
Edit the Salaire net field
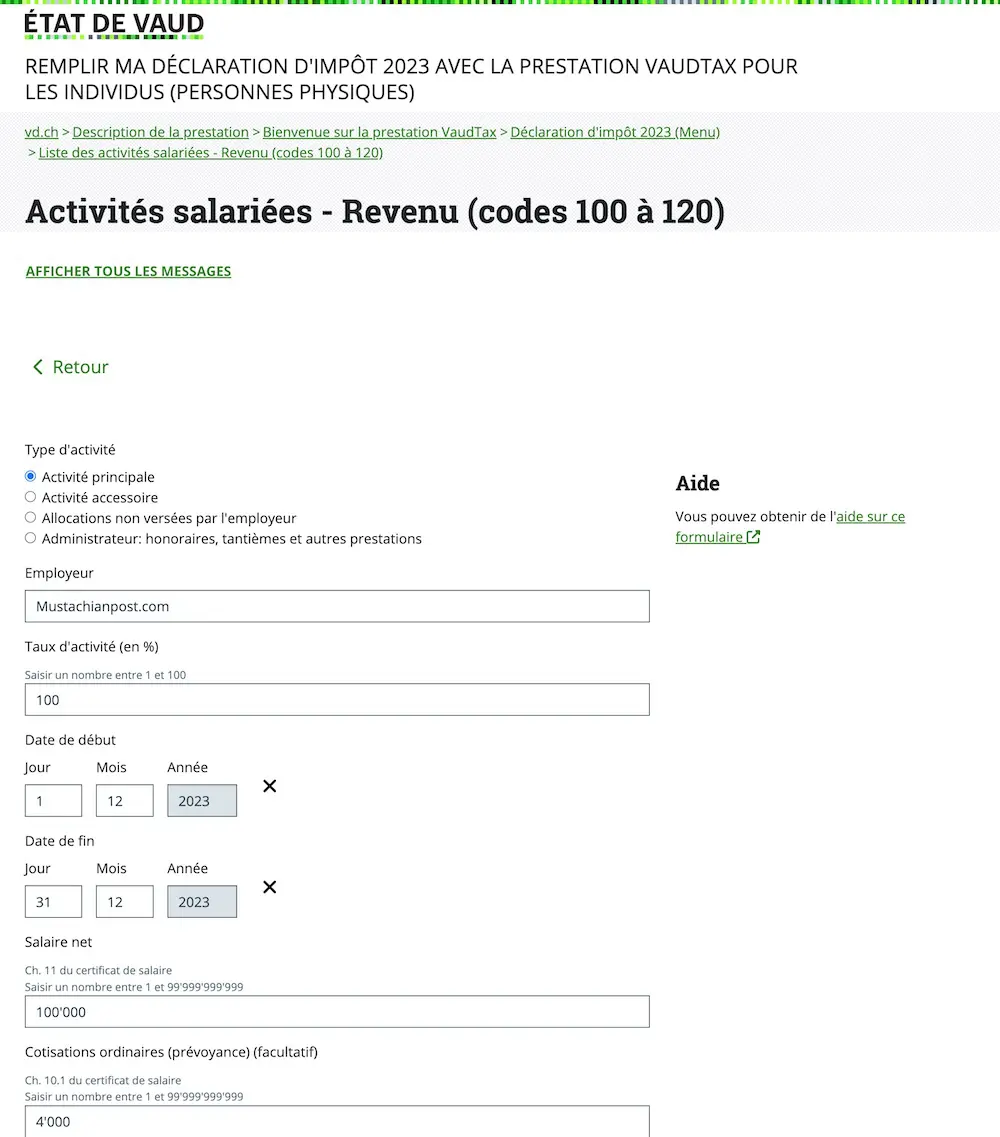click(337, 1012)
